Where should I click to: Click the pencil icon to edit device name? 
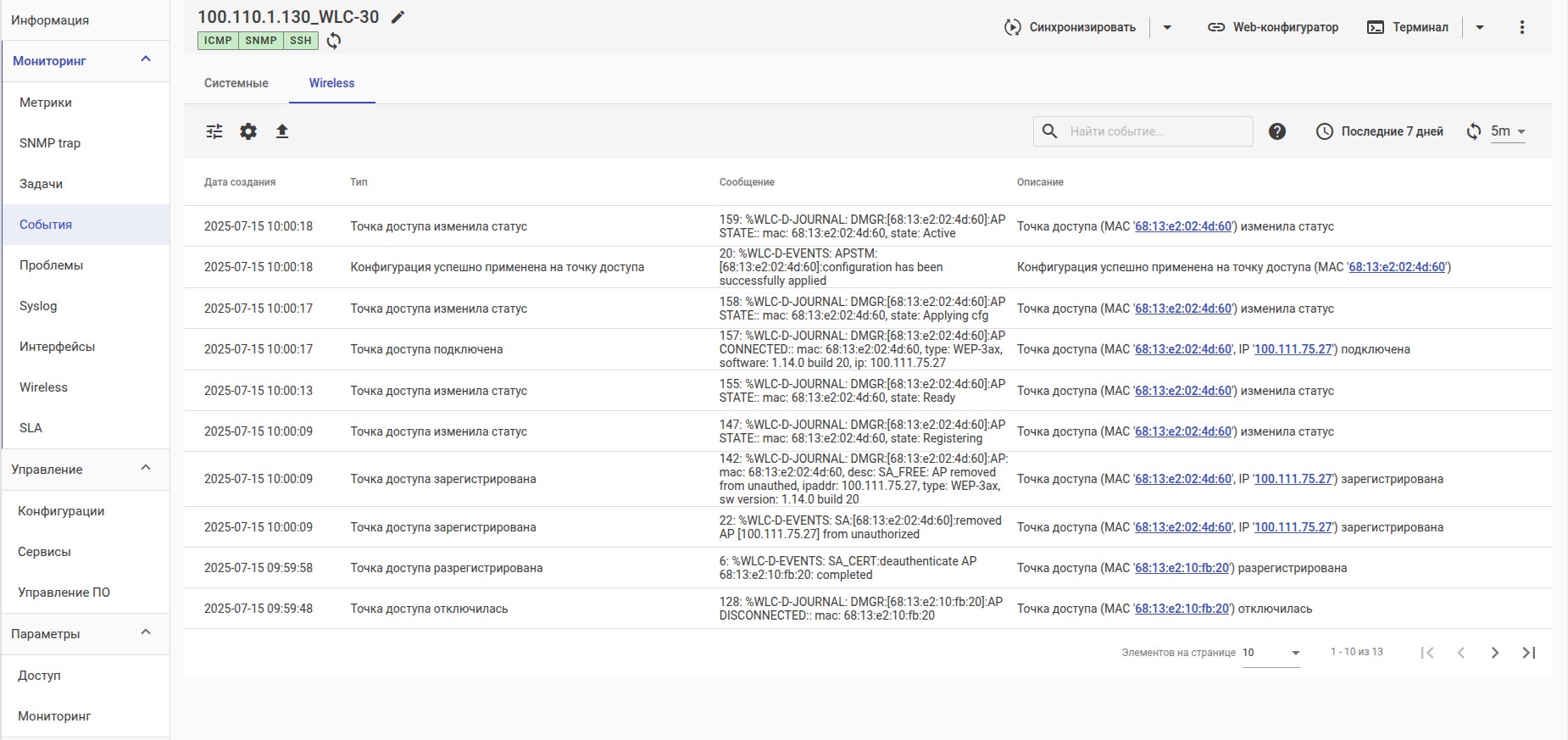[398, 17]
